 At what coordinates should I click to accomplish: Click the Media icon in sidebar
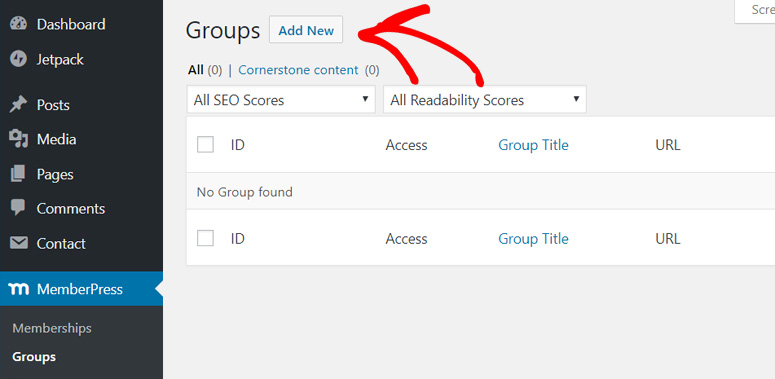click(18, 139)
